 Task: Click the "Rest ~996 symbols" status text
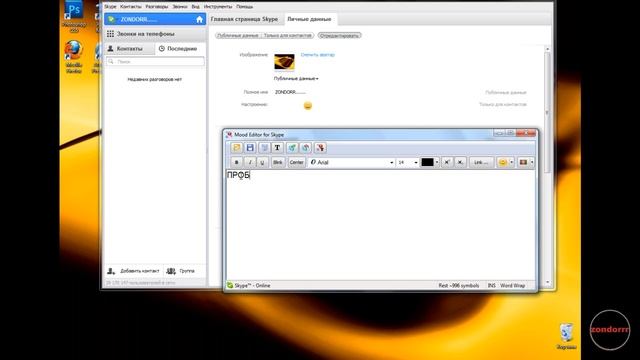(x=459, y=285)
